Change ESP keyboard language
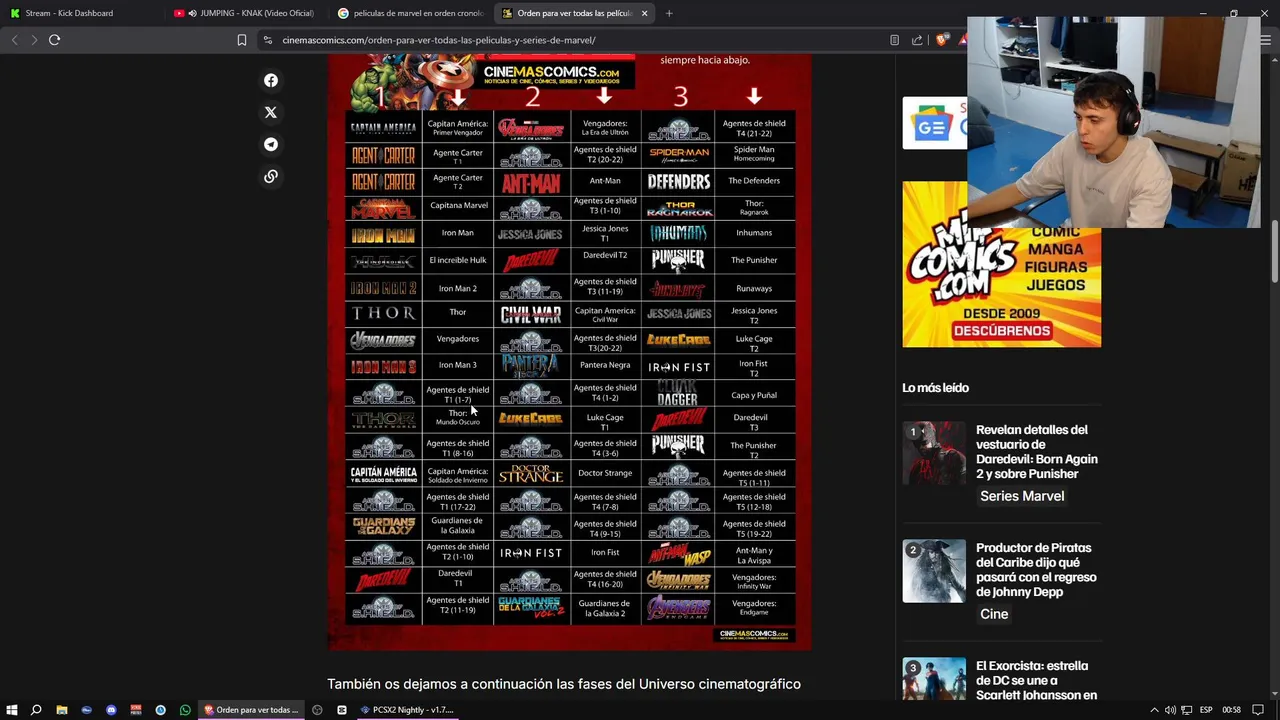Viewport: 1280px width, 720px height. pos(1206,710)
